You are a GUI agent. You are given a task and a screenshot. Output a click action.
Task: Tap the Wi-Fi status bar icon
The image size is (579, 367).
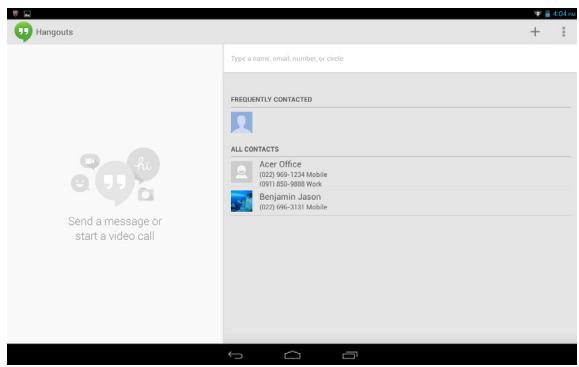pyautogui.click(x=538, y=14)
